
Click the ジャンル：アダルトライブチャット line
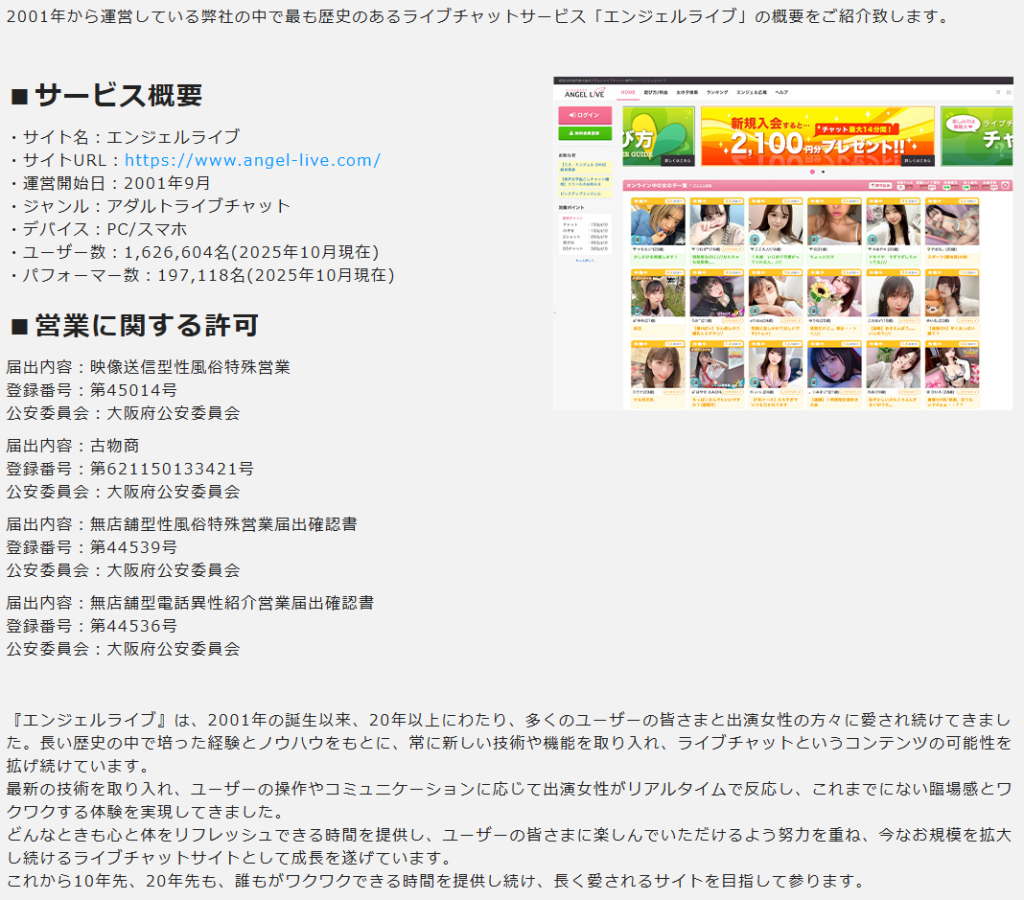[x=151, y=206]
